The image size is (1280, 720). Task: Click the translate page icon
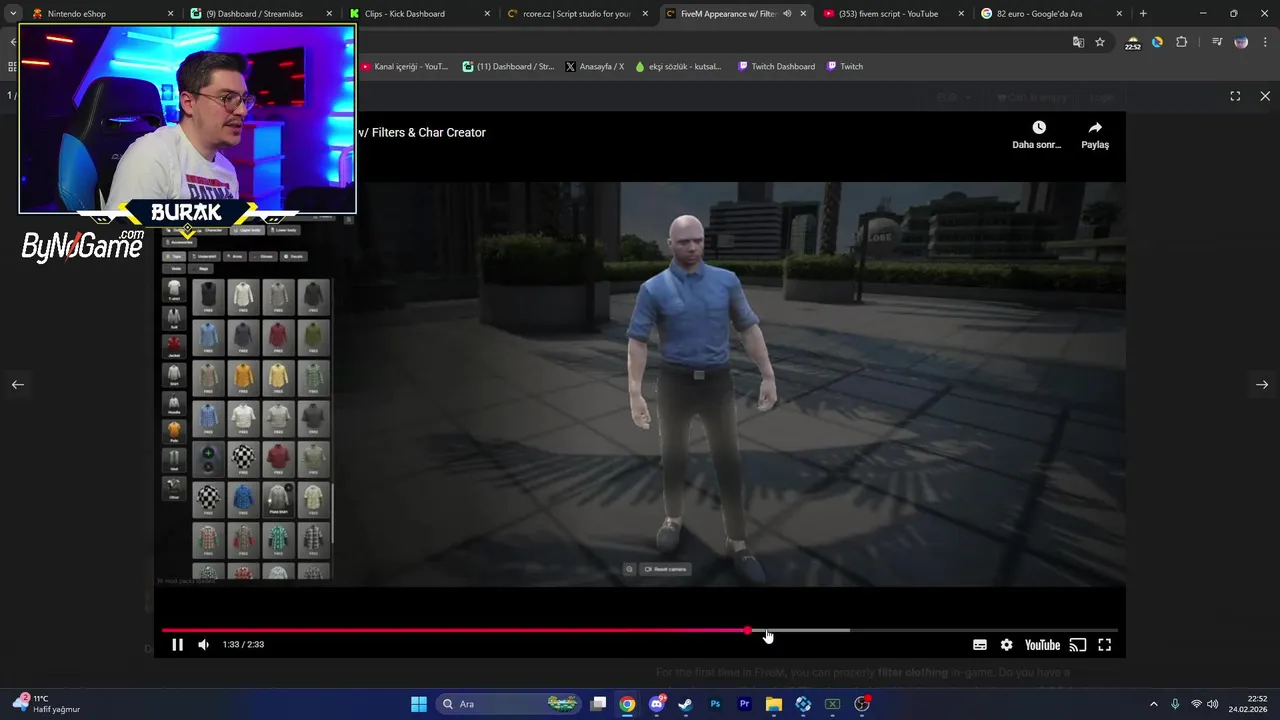[1078, 42]
